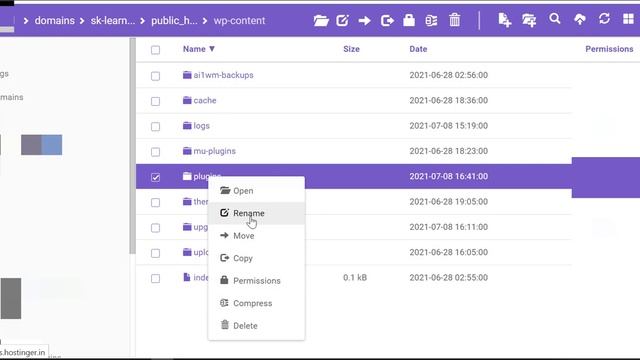Click the plugins folder icon
Screen dimensions: 640x360
(187, 176)
